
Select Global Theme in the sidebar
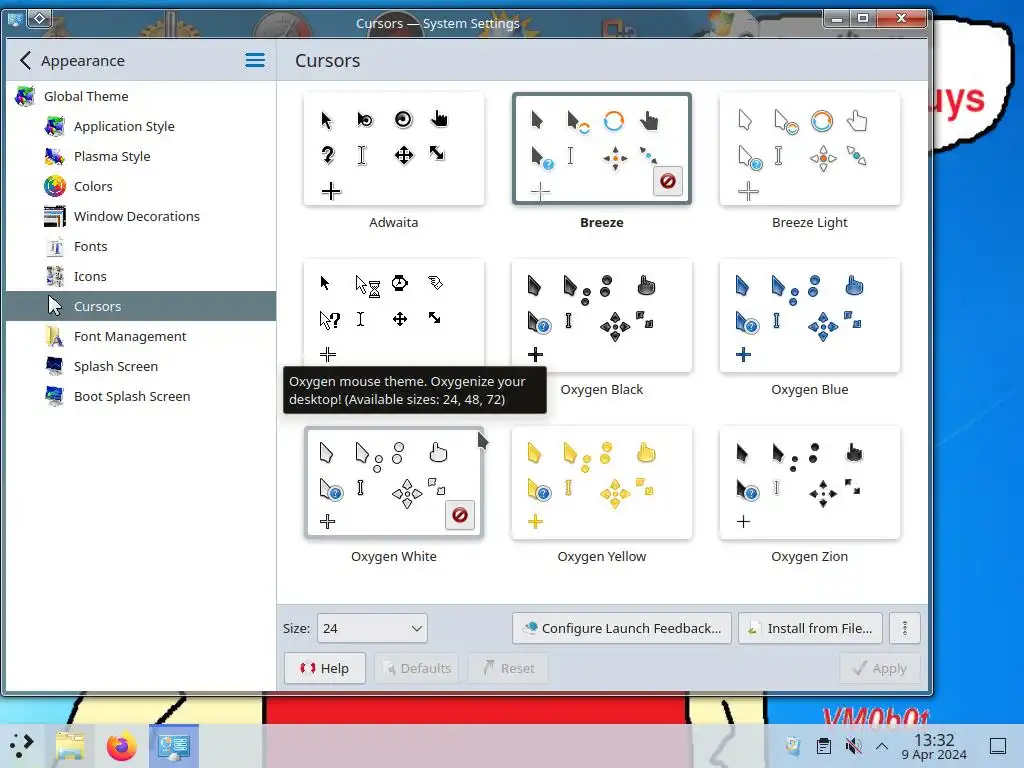[141, 96]
